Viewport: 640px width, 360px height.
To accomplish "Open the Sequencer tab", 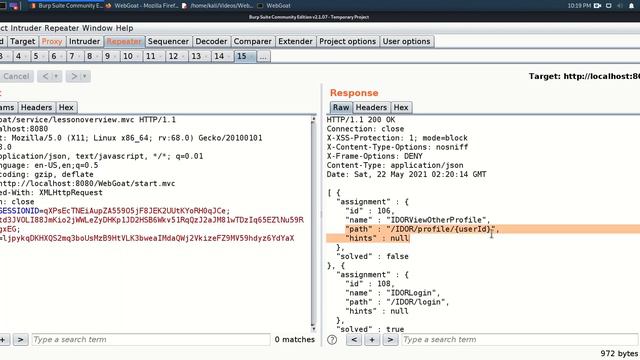I will coord(168,41).
